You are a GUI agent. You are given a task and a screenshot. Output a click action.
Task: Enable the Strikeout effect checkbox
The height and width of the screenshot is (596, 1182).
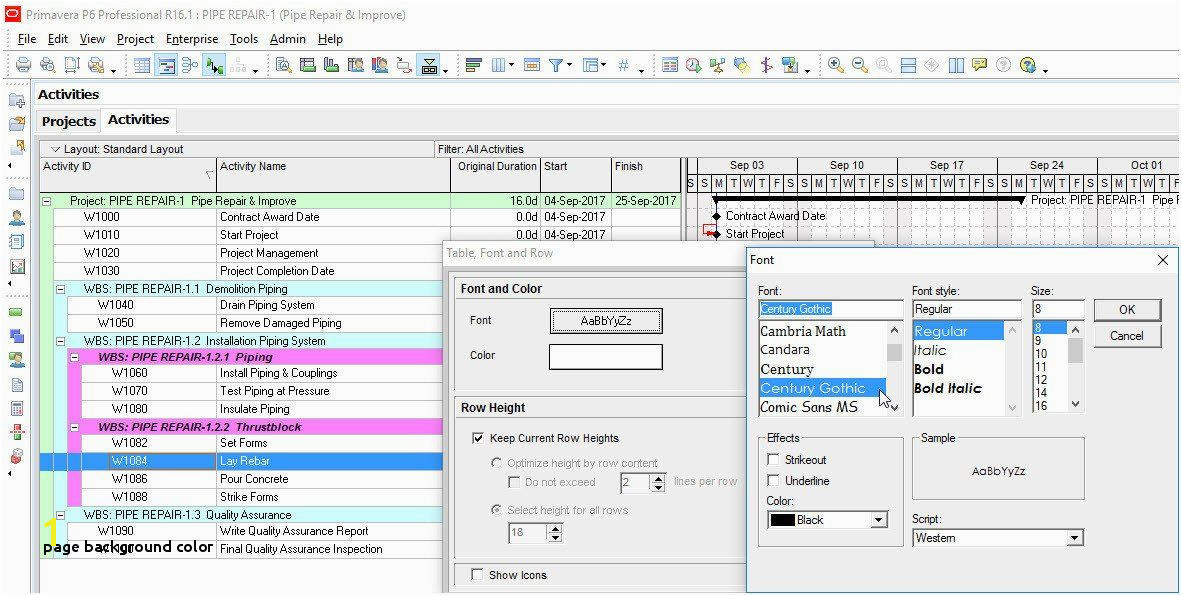point(773,460)
